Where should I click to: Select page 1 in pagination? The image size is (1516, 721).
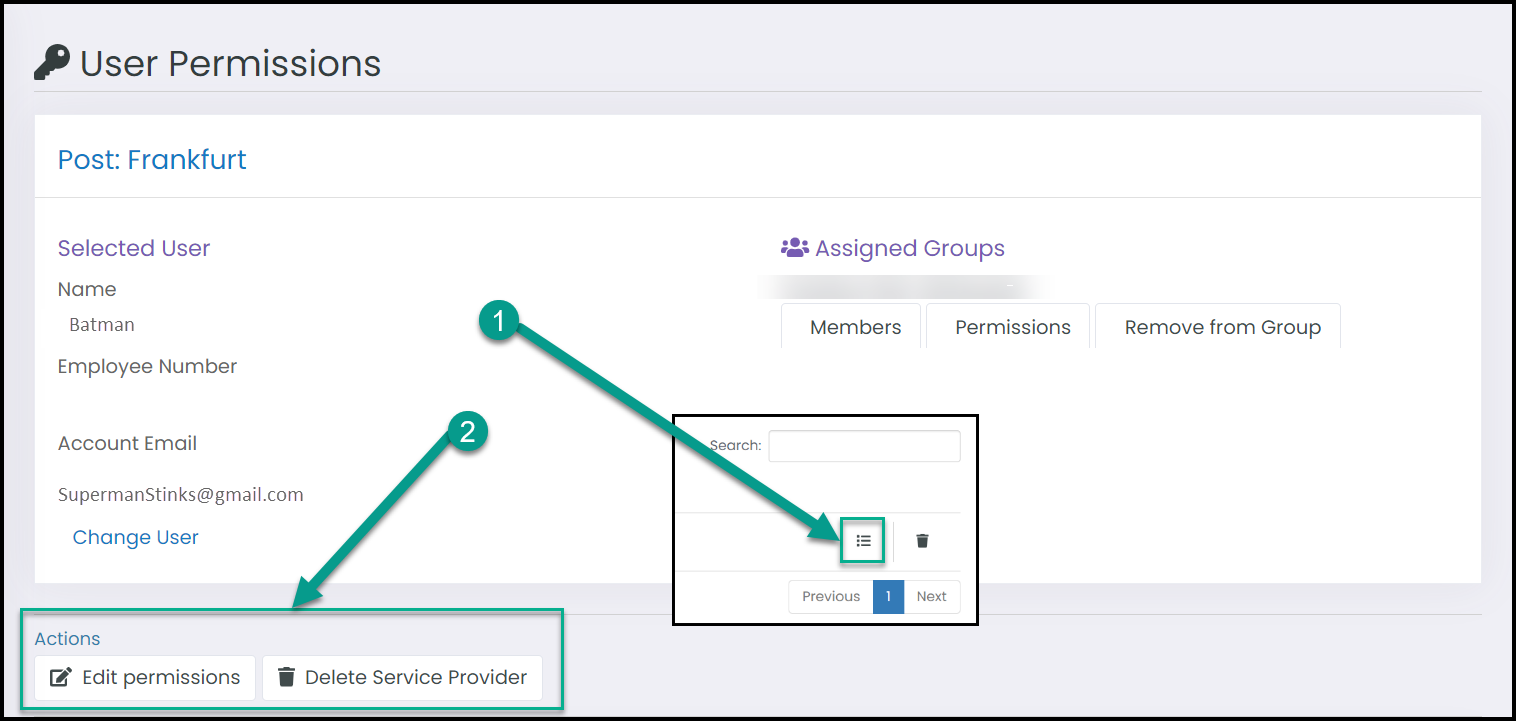point(888,596)
